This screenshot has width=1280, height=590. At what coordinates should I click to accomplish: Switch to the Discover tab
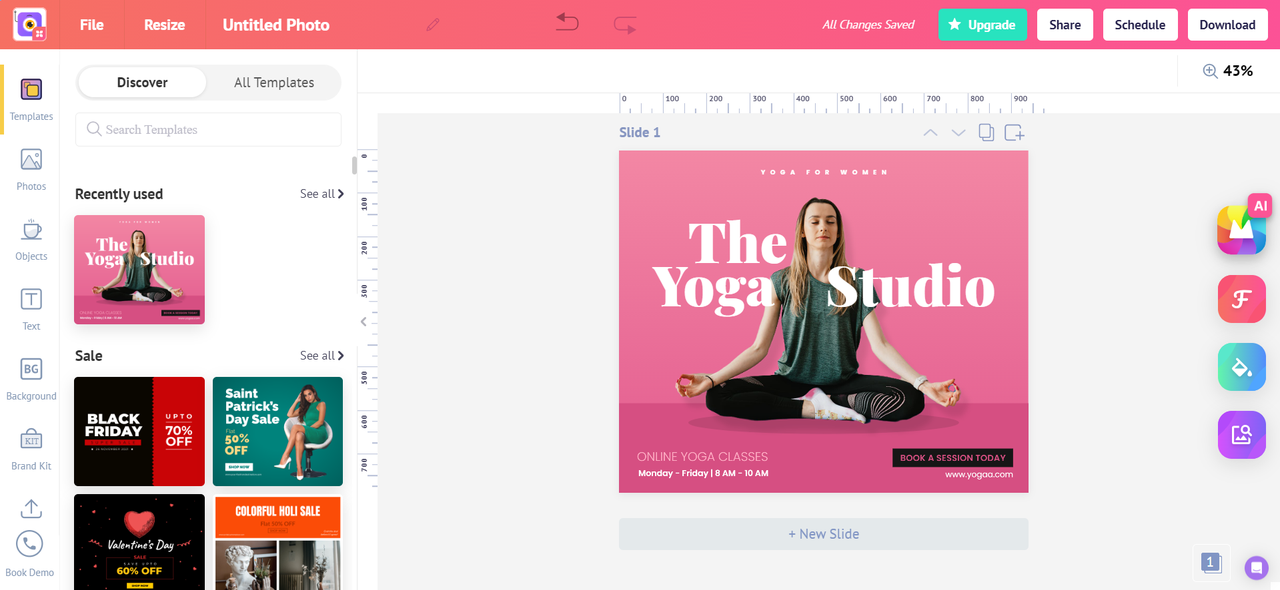[x=142, y=83]
